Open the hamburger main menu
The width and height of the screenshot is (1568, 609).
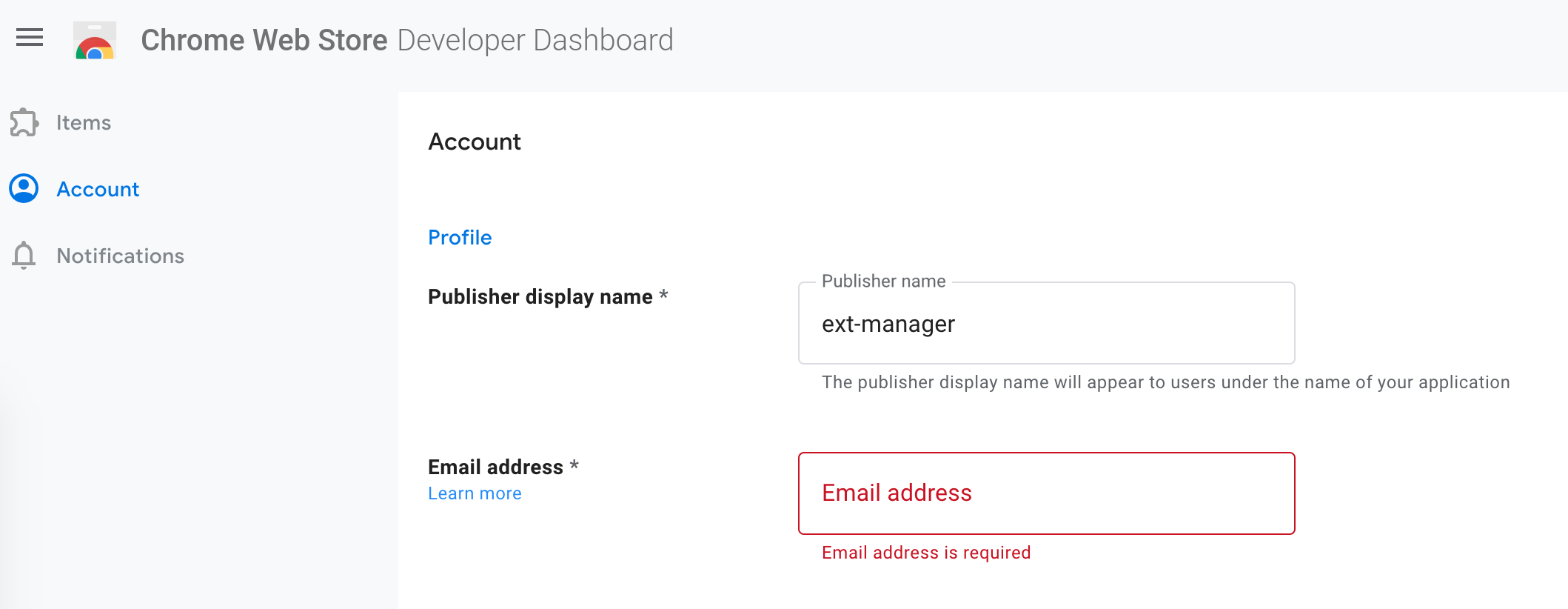coord(30,37)
